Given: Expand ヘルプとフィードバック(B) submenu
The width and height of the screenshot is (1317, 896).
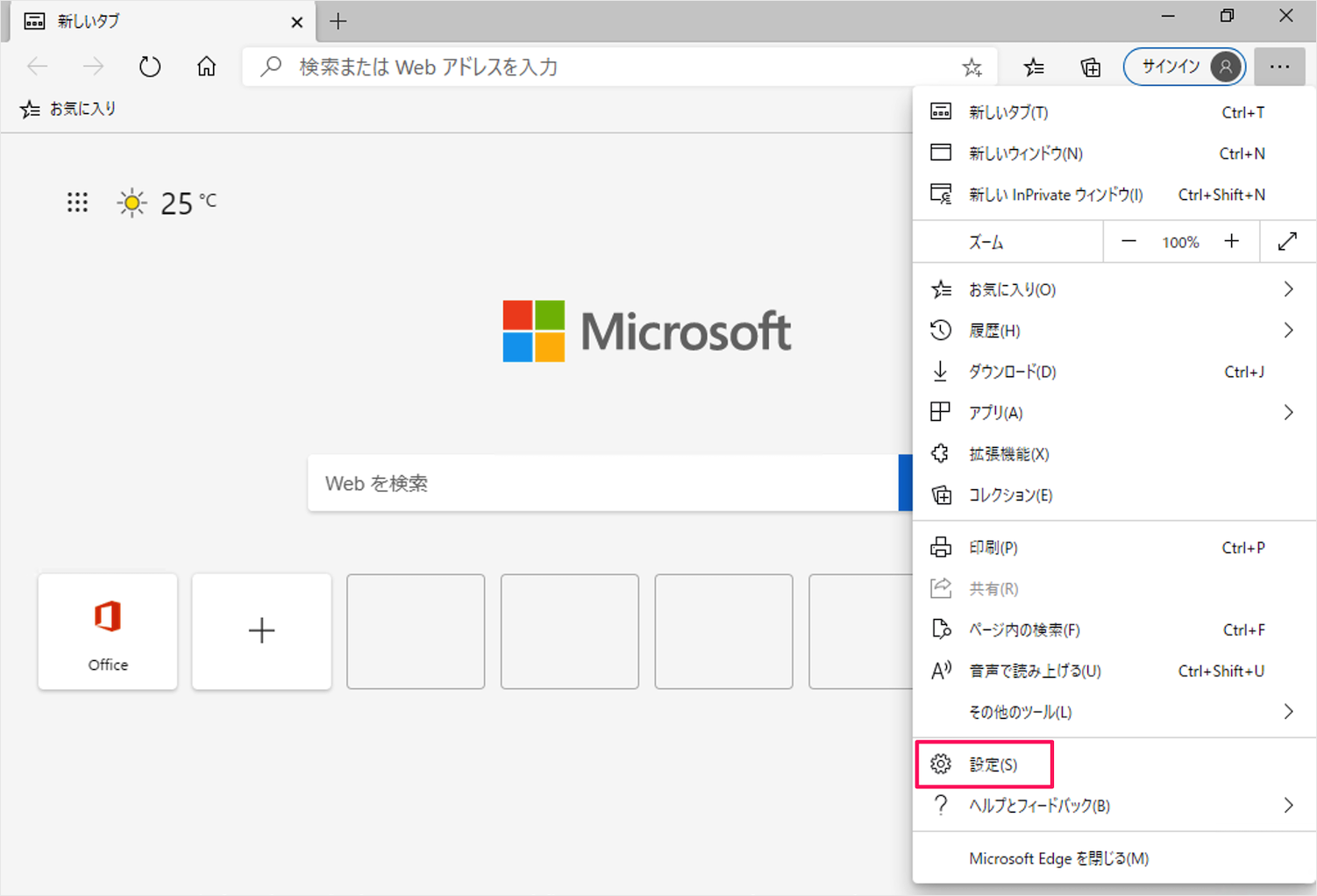Looking at the screenshot, I should 1114,806.
